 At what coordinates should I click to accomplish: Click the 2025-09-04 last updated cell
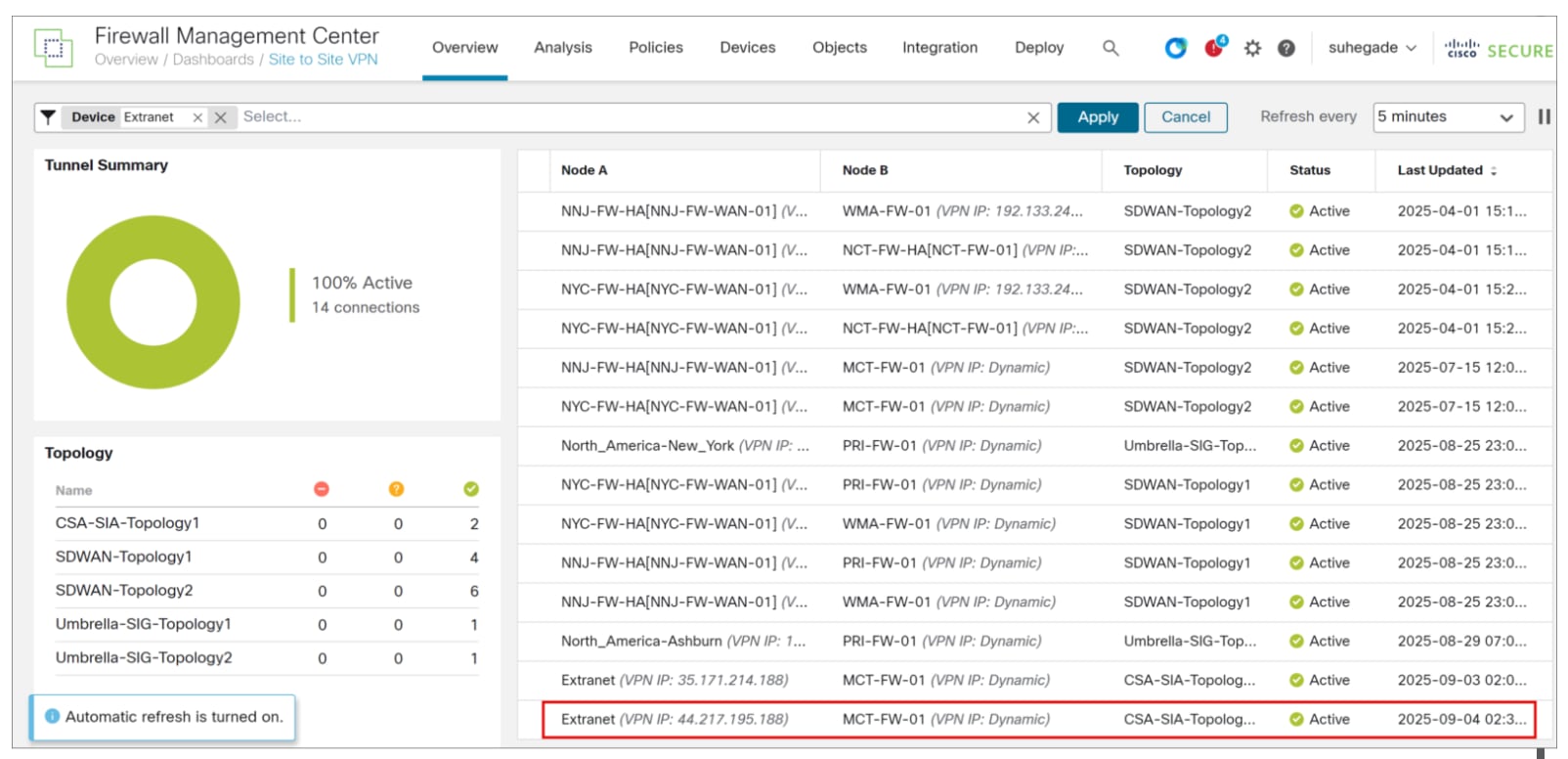[x=1461, y=719]
